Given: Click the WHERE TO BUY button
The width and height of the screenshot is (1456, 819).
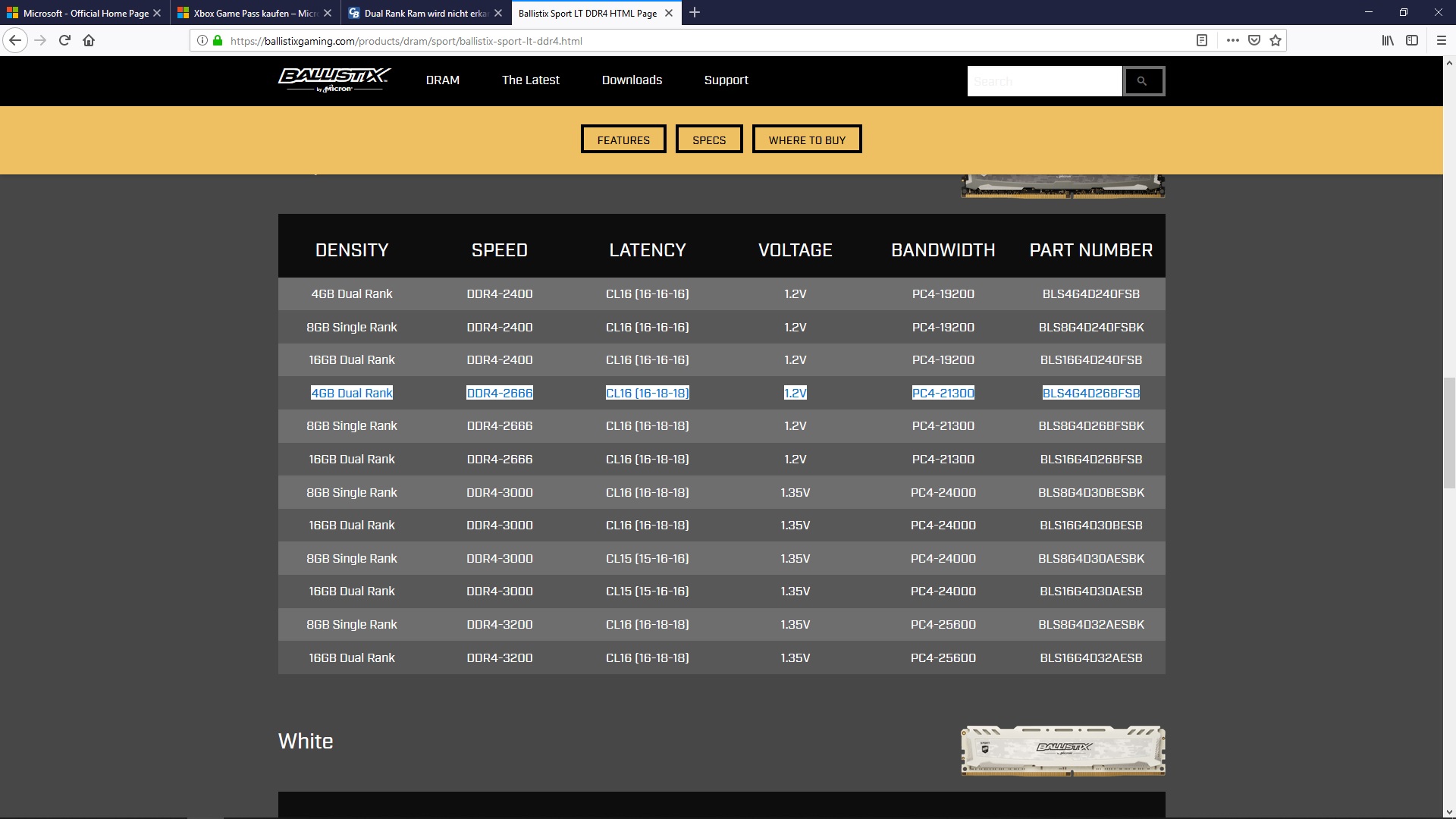Looking at the screenshot, I should pos(807,140).
